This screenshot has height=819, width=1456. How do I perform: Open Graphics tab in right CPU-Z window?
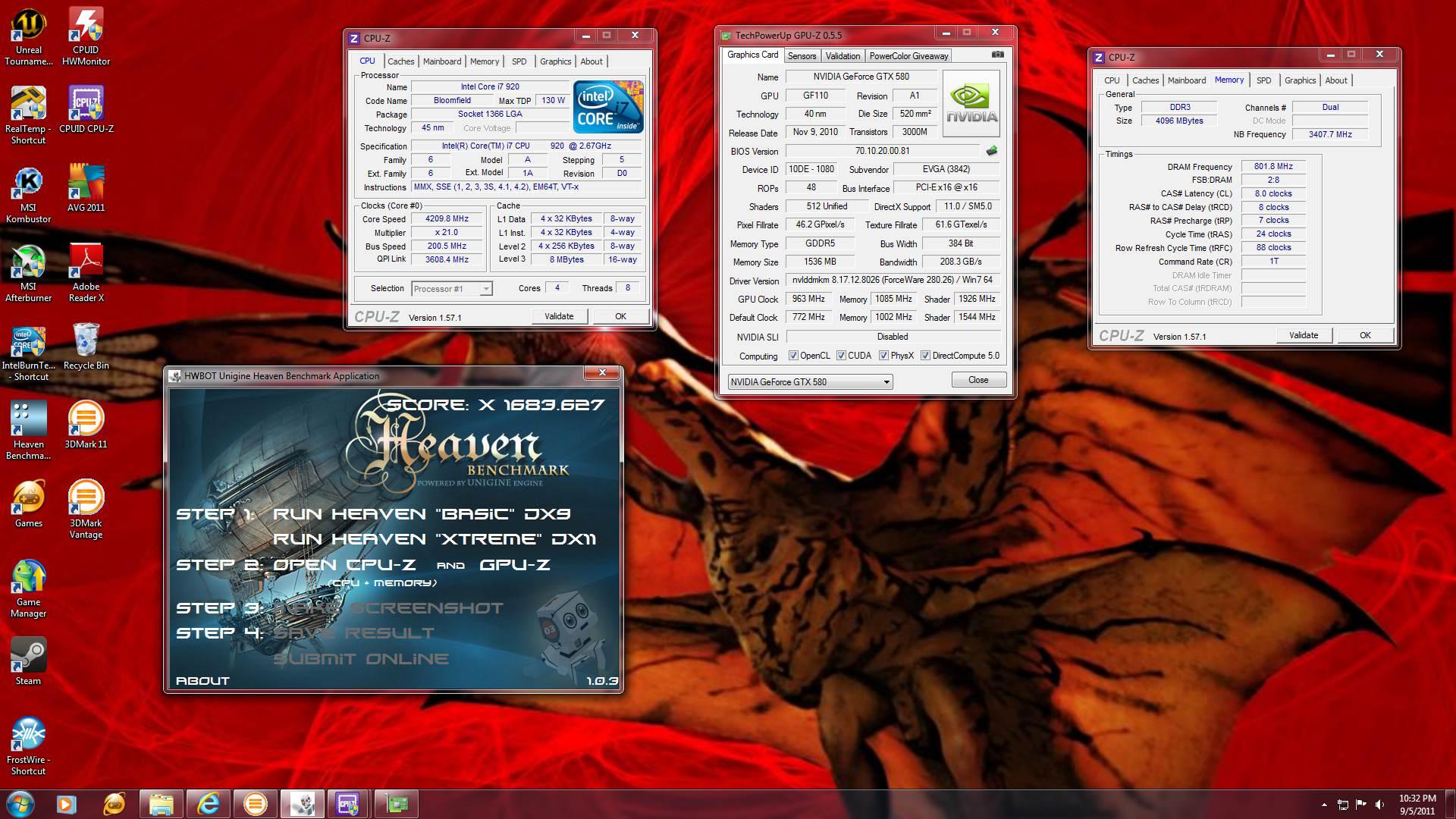tap(1300, 80)
